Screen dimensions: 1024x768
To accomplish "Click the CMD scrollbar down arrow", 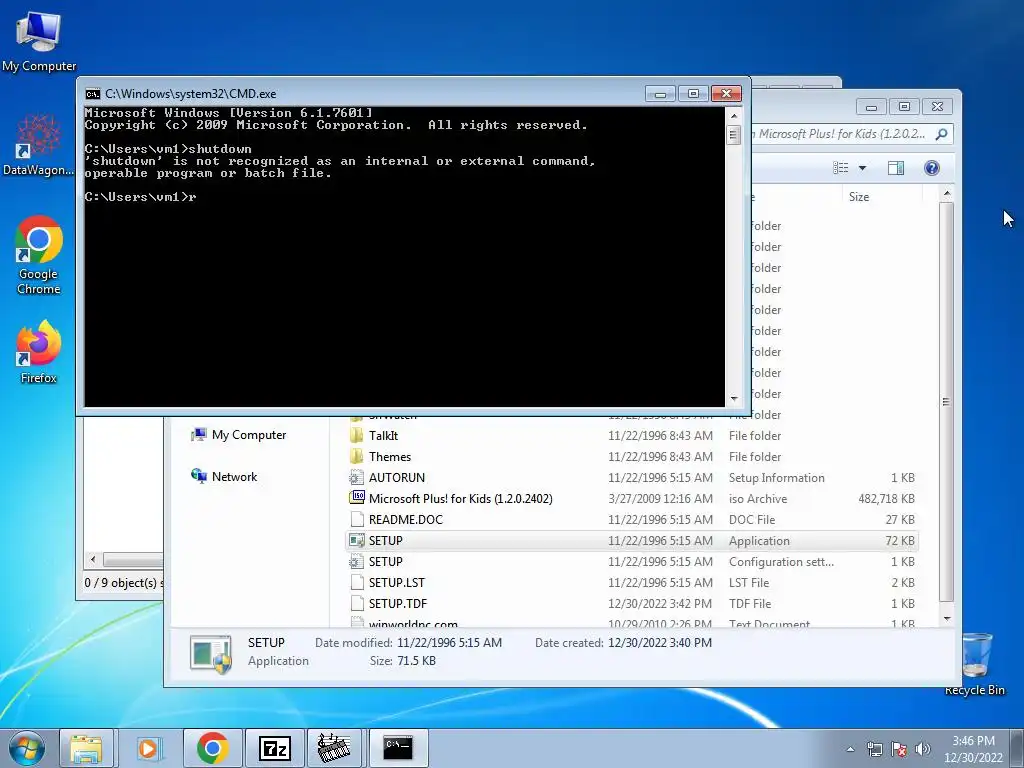I will tap(734, 398).
